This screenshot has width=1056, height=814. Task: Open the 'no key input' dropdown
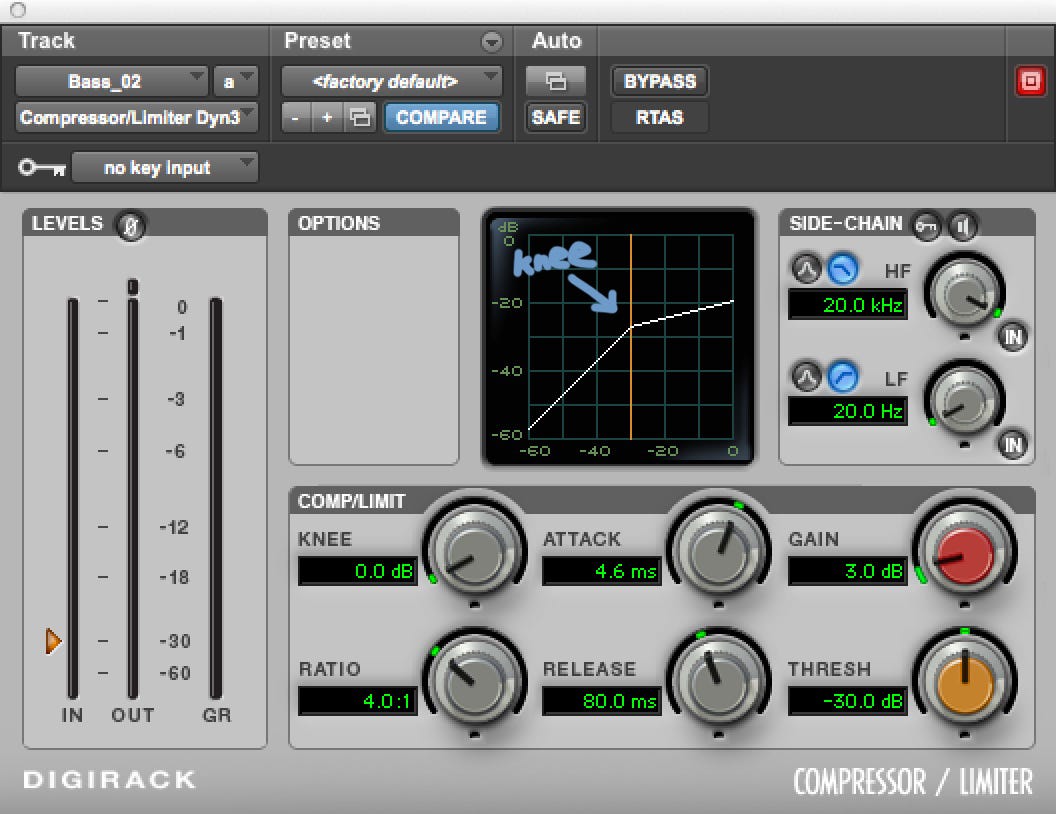165,168
